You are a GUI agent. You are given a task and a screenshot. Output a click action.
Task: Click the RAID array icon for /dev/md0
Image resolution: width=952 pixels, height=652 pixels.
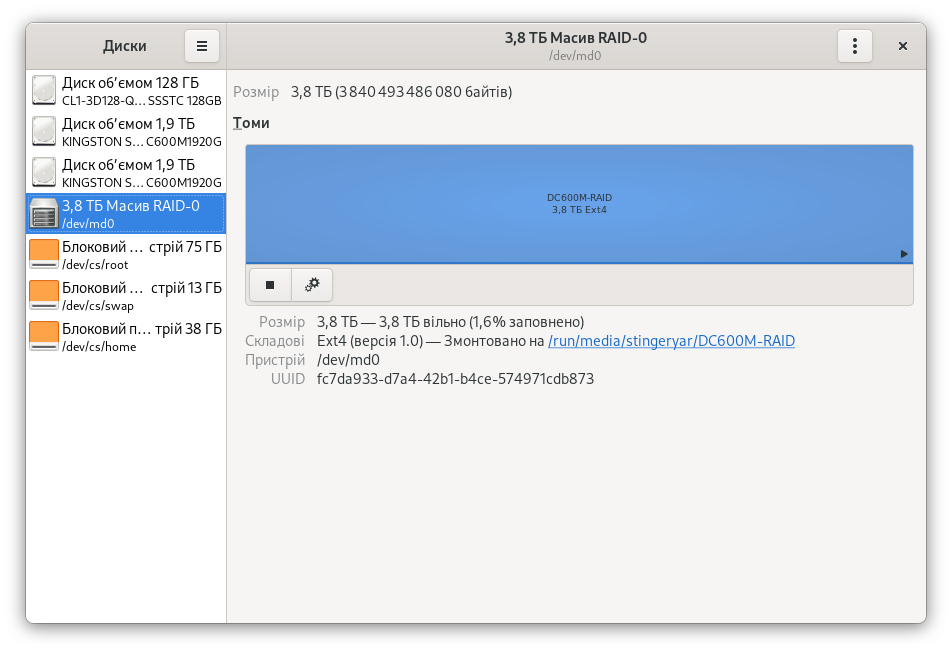pyautogui.click(x=44, y=214)
